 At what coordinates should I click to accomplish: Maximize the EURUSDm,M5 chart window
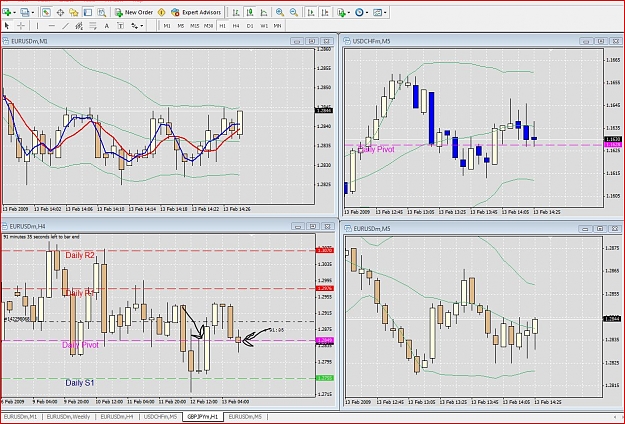coord(600,229)
